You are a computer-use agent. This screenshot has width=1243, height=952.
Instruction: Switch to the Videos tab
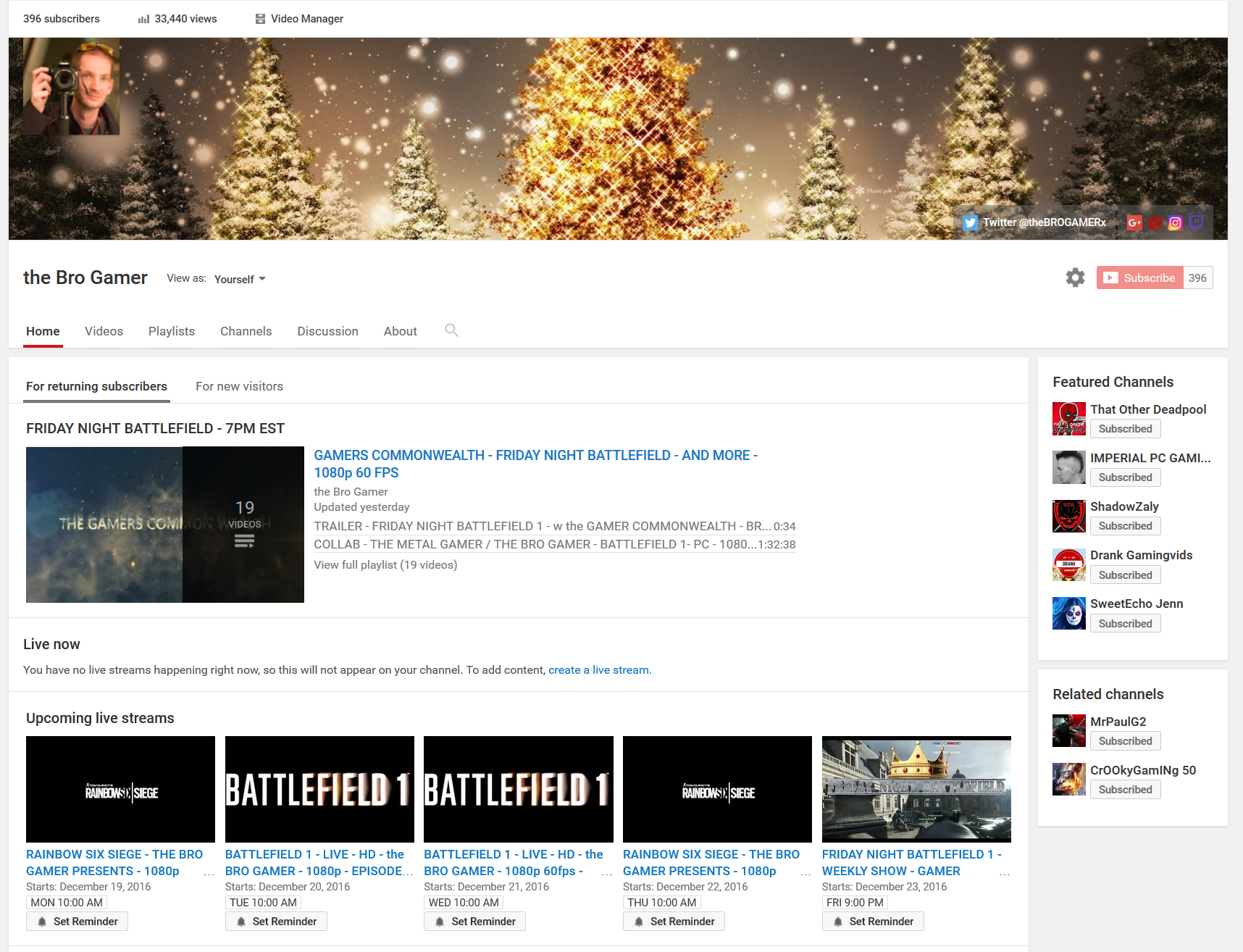[104, 331]
